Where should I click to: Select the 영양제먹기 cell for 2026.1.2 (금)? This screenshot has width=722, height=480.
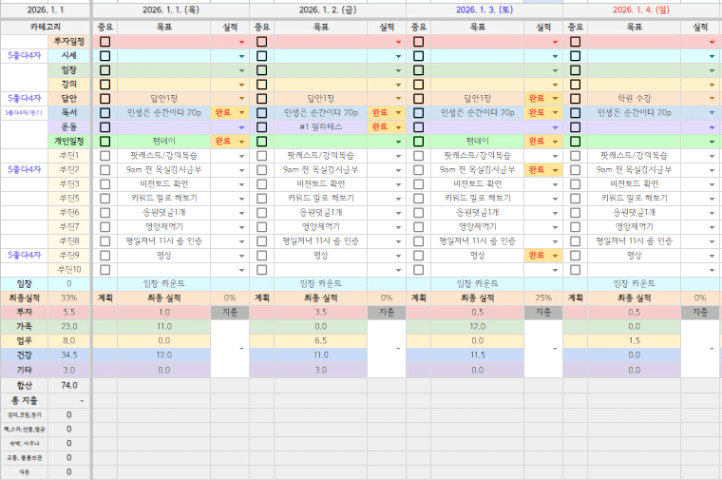[x=320, y=227]
